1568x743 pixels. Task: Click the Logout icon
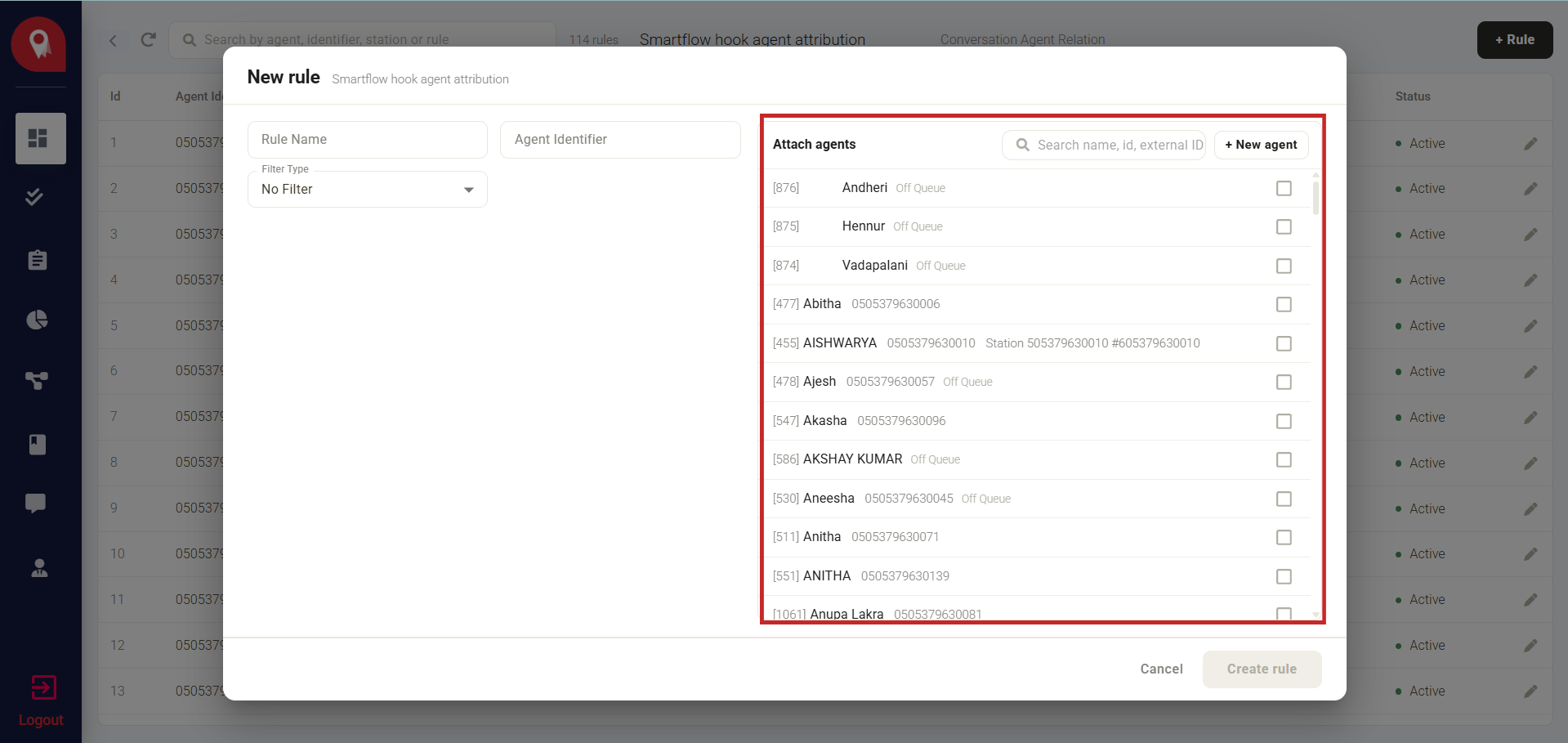click(x=42, y=688)
